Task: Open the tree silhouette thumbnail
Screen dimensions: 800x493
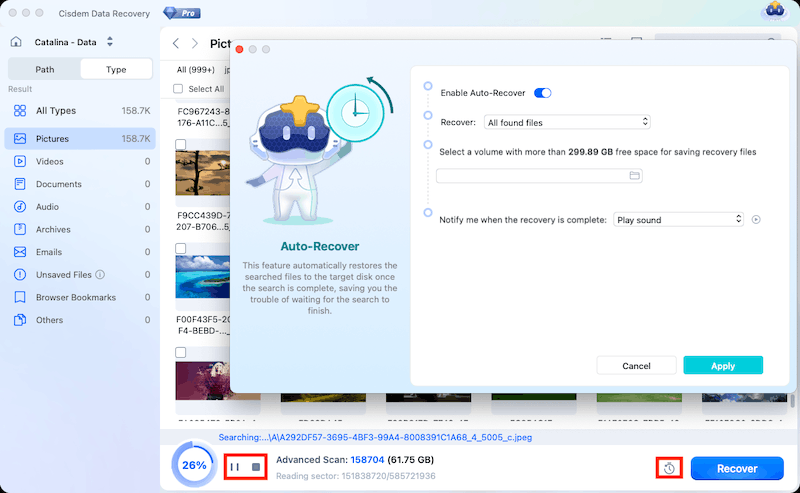Action: coord(203,173)
